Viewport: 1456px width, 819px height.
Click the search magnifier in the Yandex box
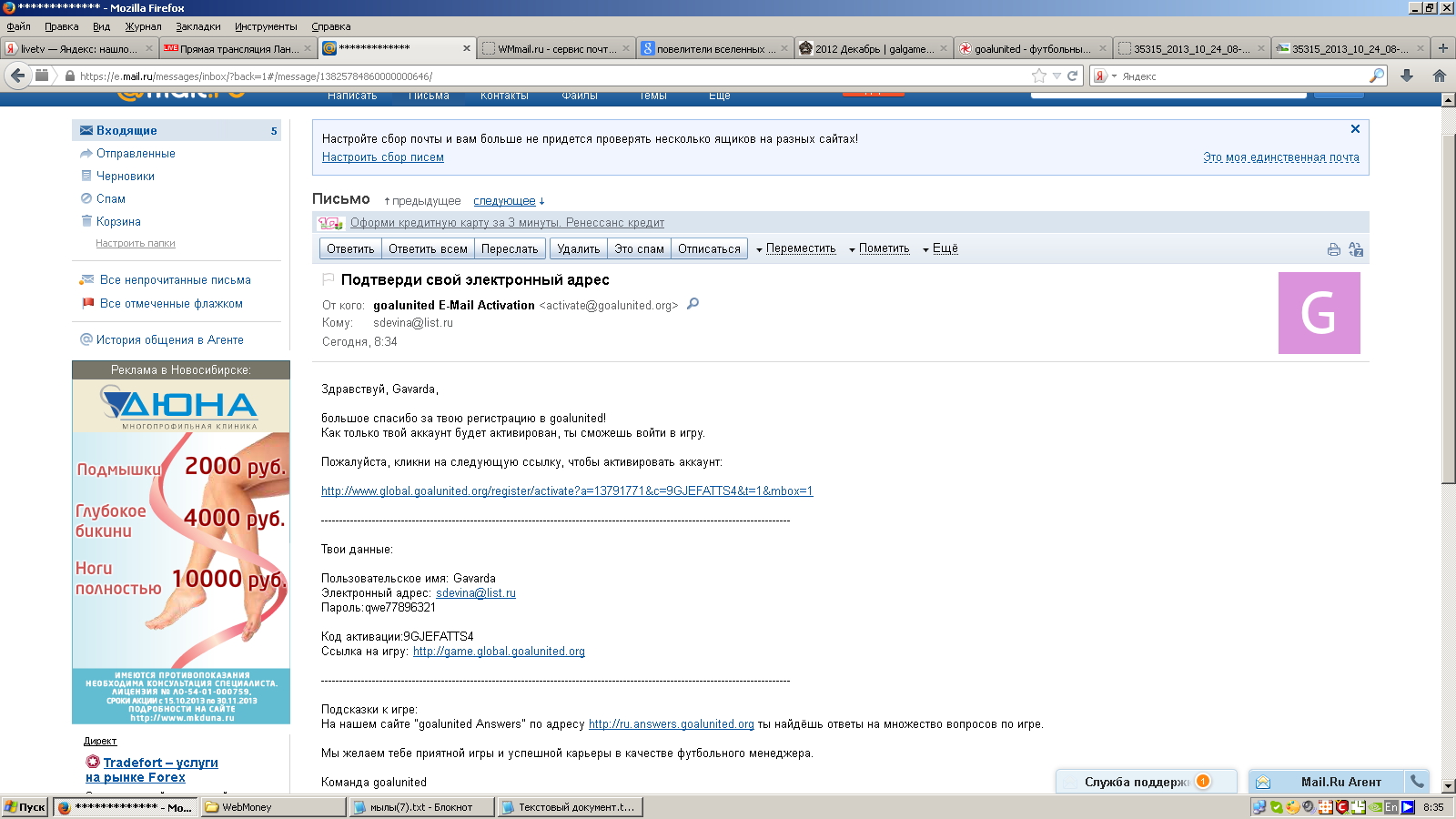[x=1377, y=76]
